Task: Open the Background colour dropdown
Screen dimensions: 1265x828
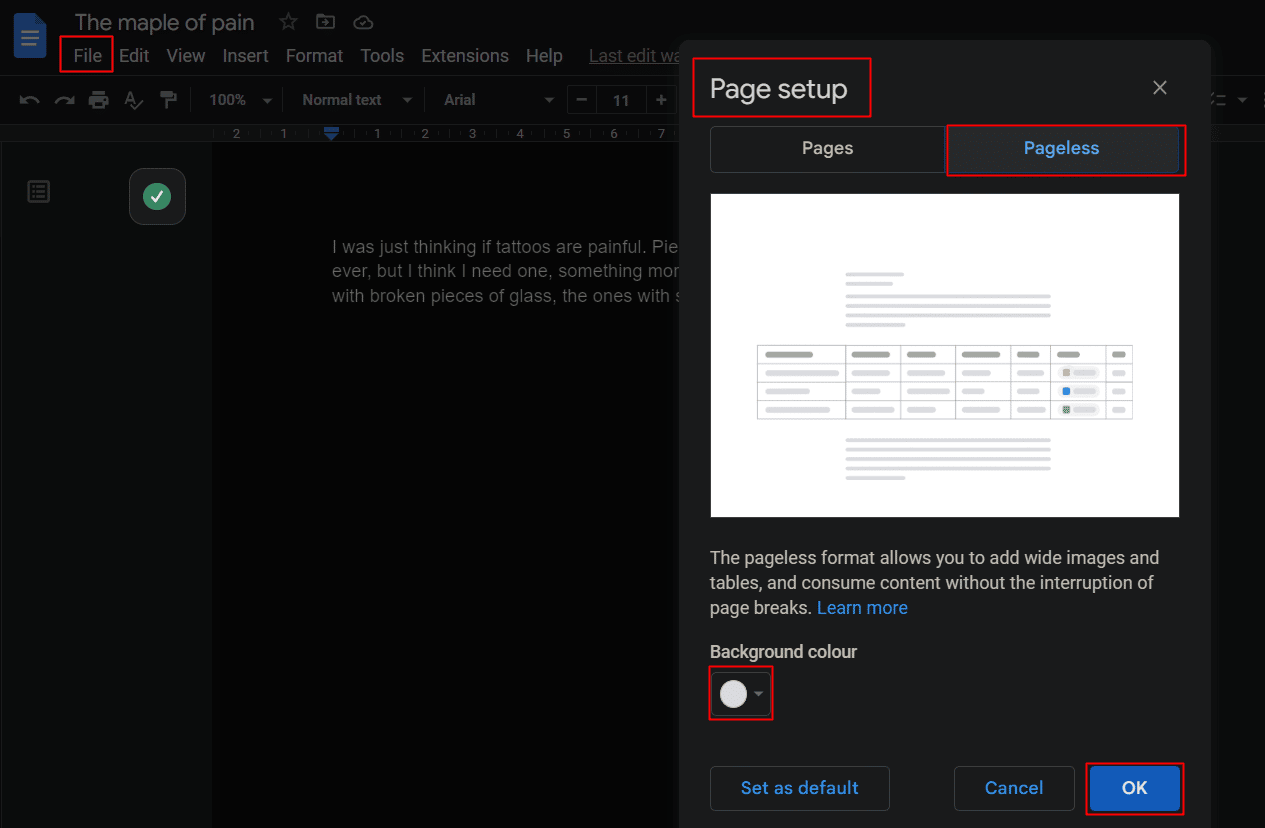Action: [x=742, y=693]
